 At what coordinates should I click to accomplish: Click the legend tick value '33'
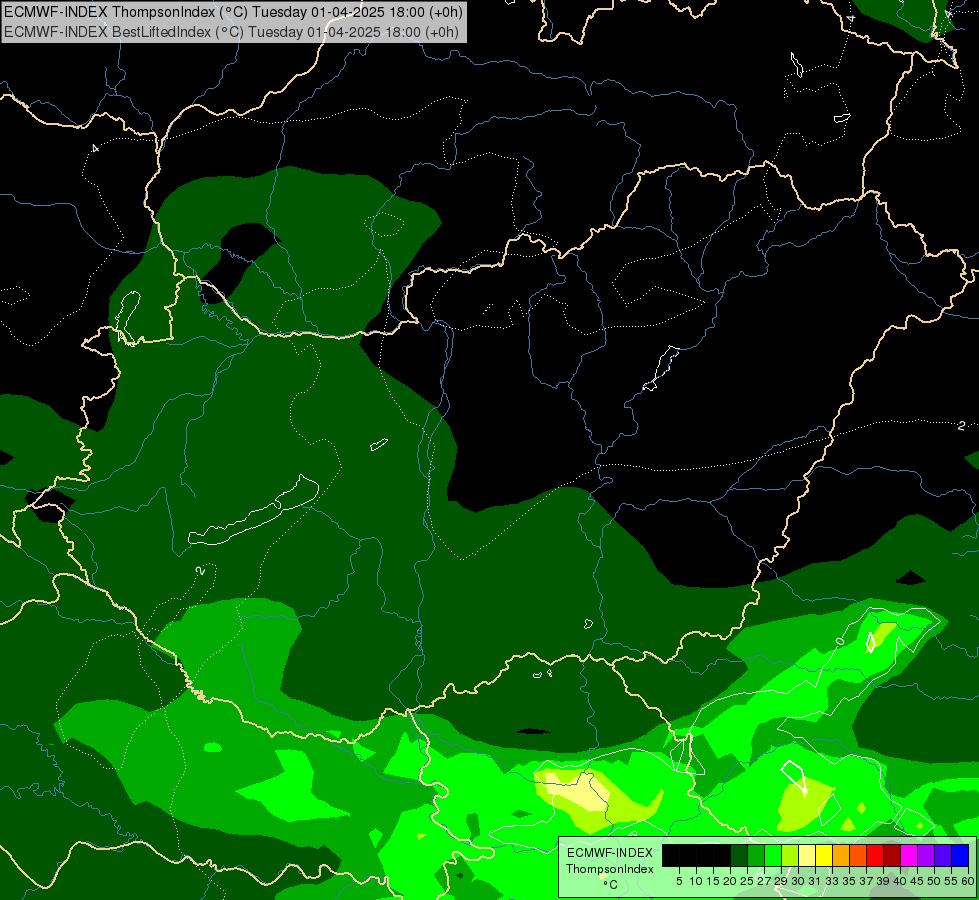832,881
